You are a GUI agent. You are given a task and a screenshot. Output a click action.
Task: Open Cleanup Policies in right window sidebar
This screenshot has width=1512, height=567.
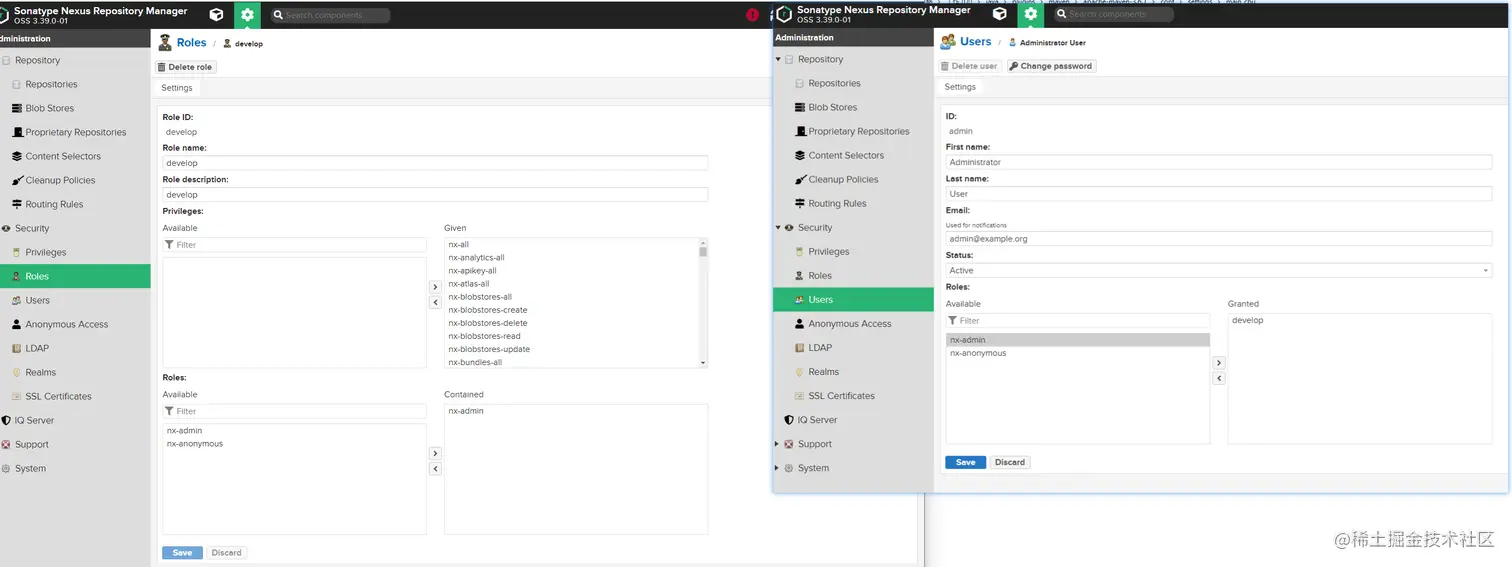[843, 179]
